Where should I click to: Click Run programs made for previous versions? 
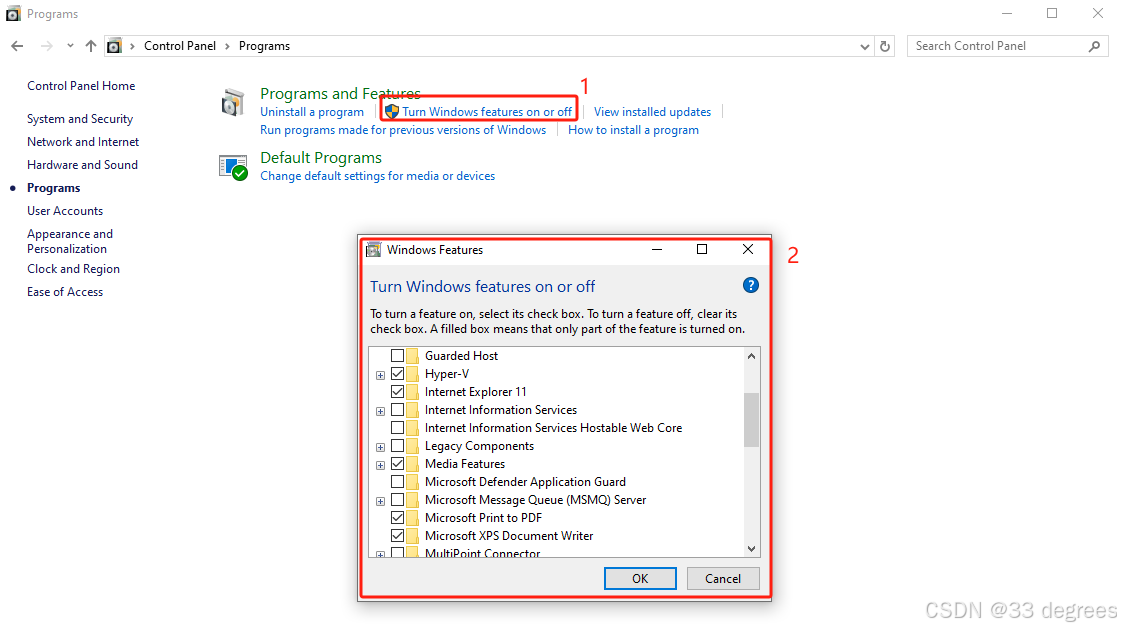click(x=403, y=130)
